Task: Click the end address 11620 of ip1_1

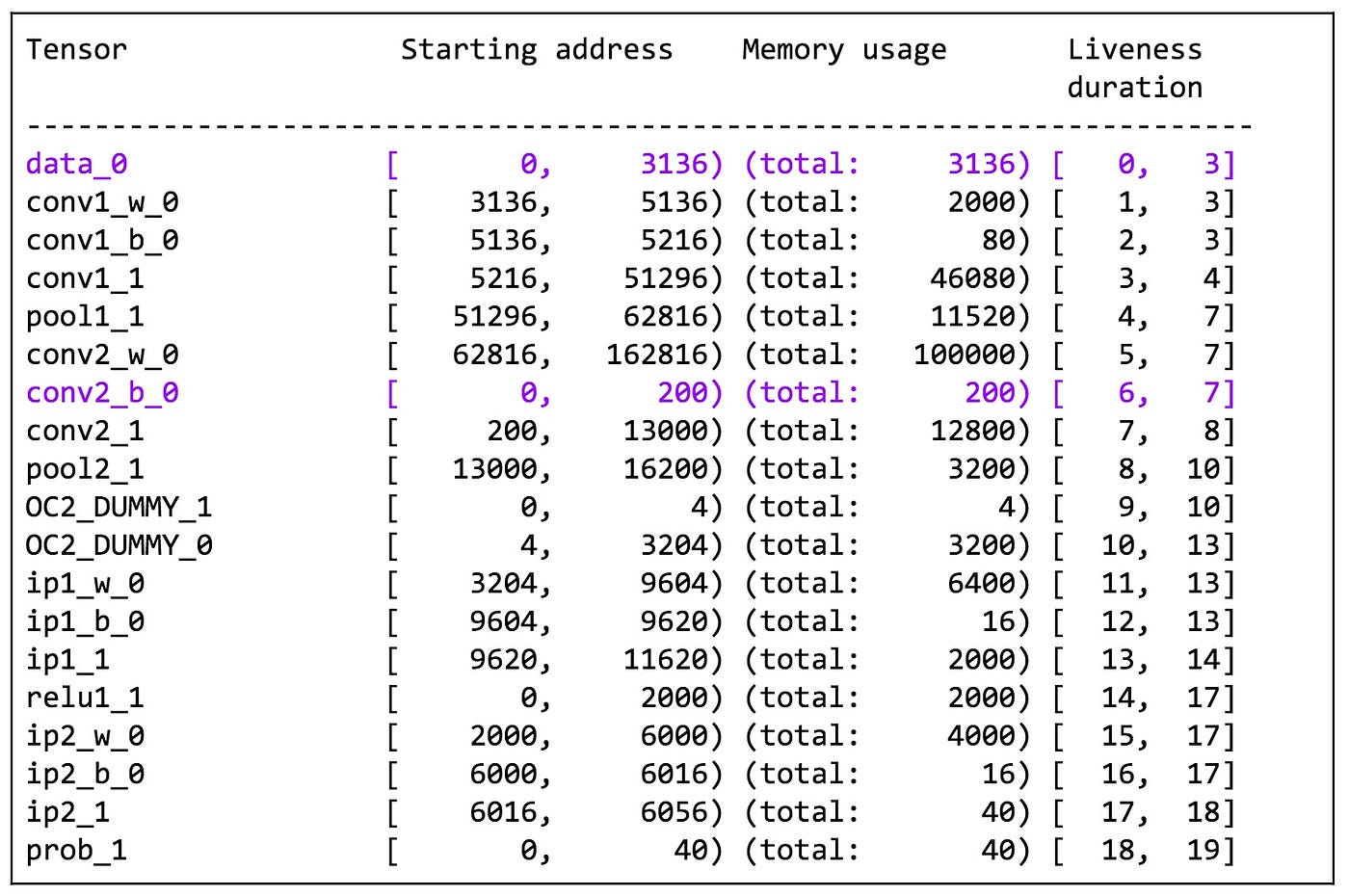Action: point(665,660)
